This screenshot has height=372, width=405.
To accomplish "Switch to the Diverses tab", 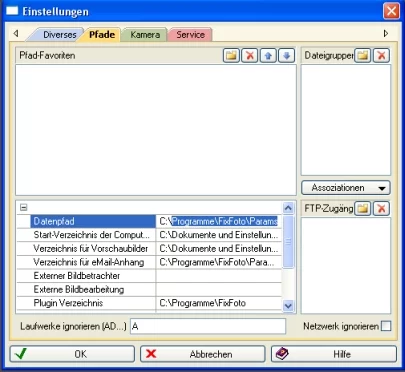I will pos(59,35).
